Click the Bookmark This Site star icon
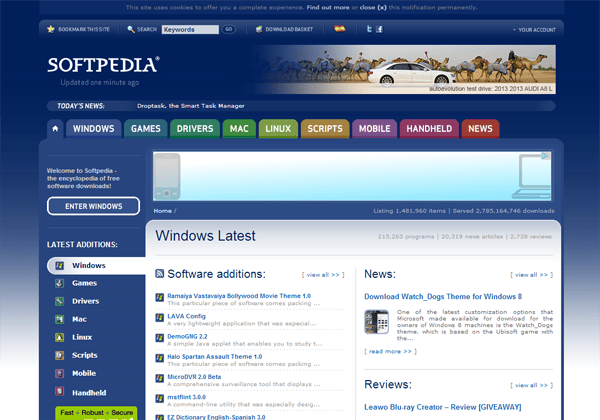Viewport: 600px width, 420px height. 51,29
